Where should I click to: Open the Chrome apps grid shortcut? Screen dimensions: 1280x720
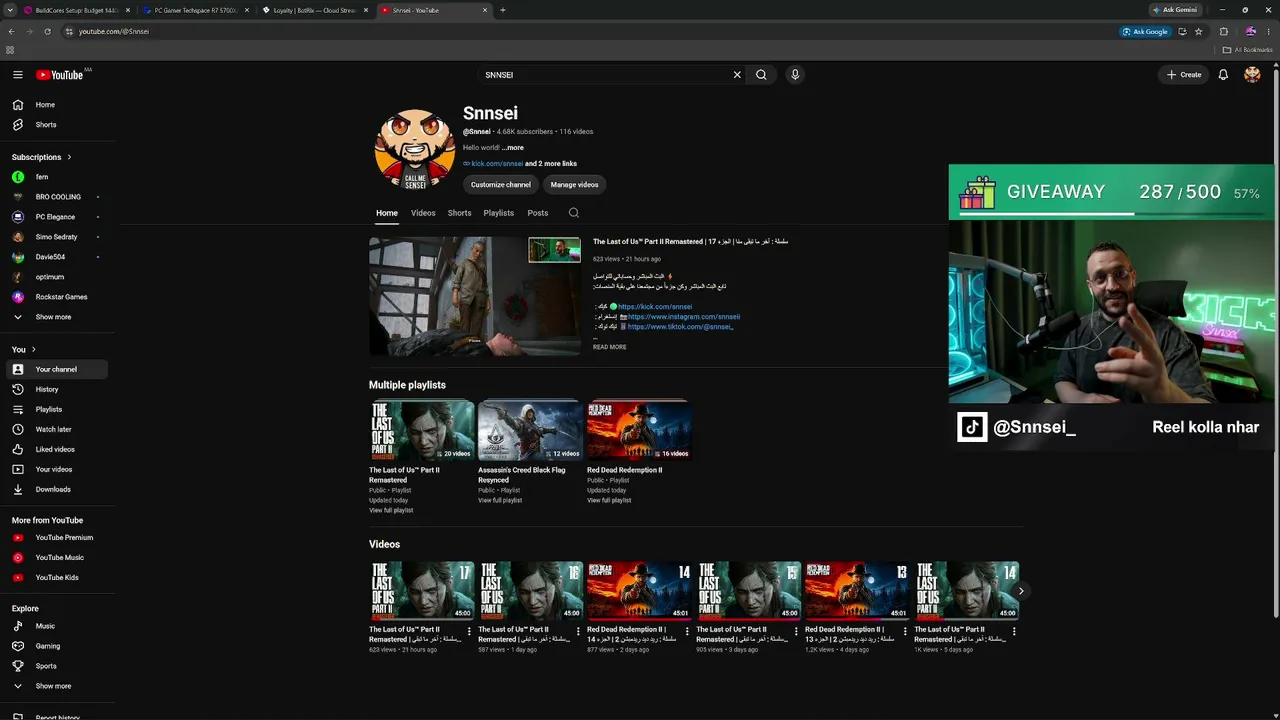[x=10, y=49]
